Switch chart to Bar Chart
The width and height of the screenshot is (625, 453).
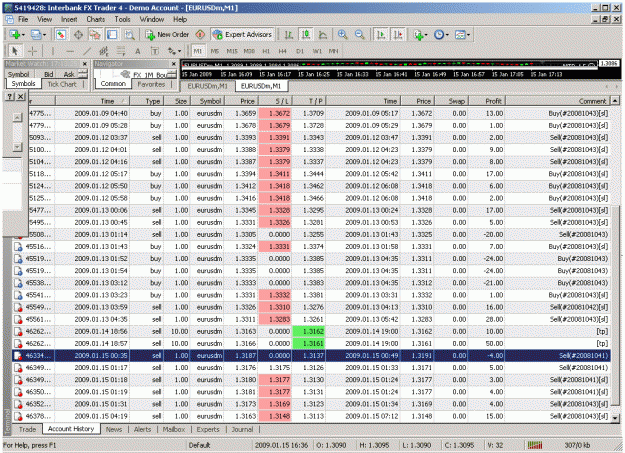[x=289, y=35]
